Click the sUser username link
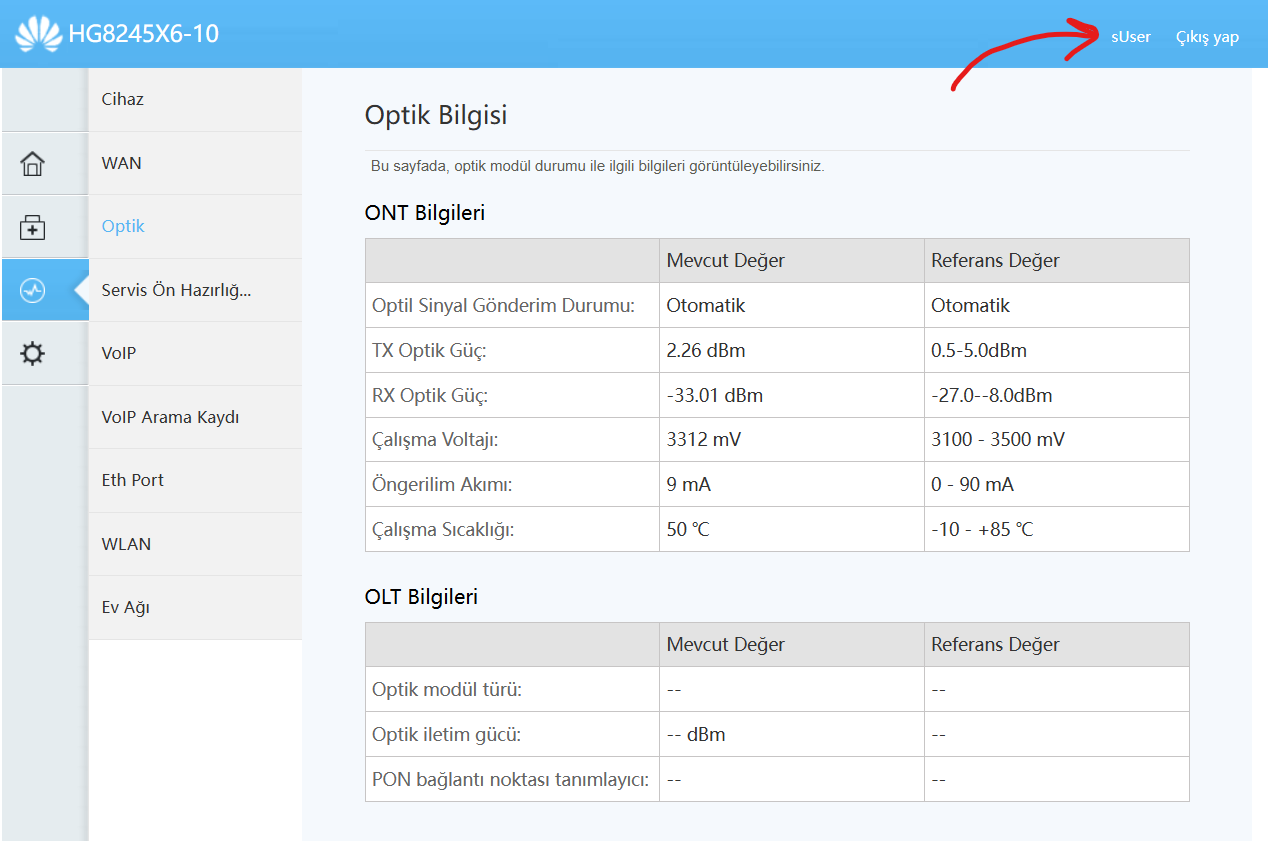This screenshot has width=1268, height=841. [1131, 36]
